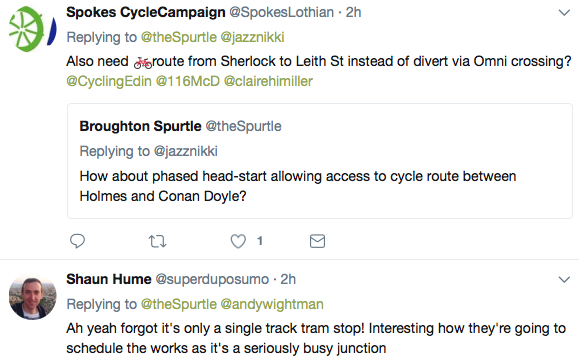Screen dimensions: 579x364
Task: Visit @clairehimiller profile mention
Action: (268, 81)
